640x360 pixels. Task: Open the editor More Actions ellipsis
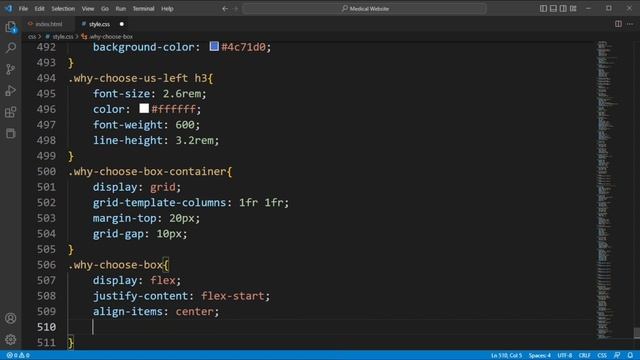630,24
